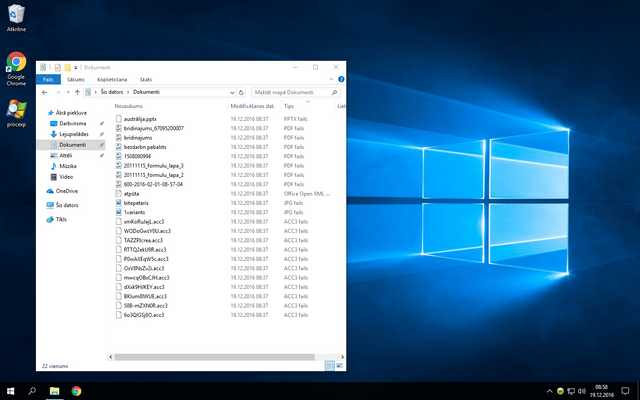Viewport: 640px width, 400px height.
Task: Open quick access toolbar customize dropdown
Action: [76, 67]
